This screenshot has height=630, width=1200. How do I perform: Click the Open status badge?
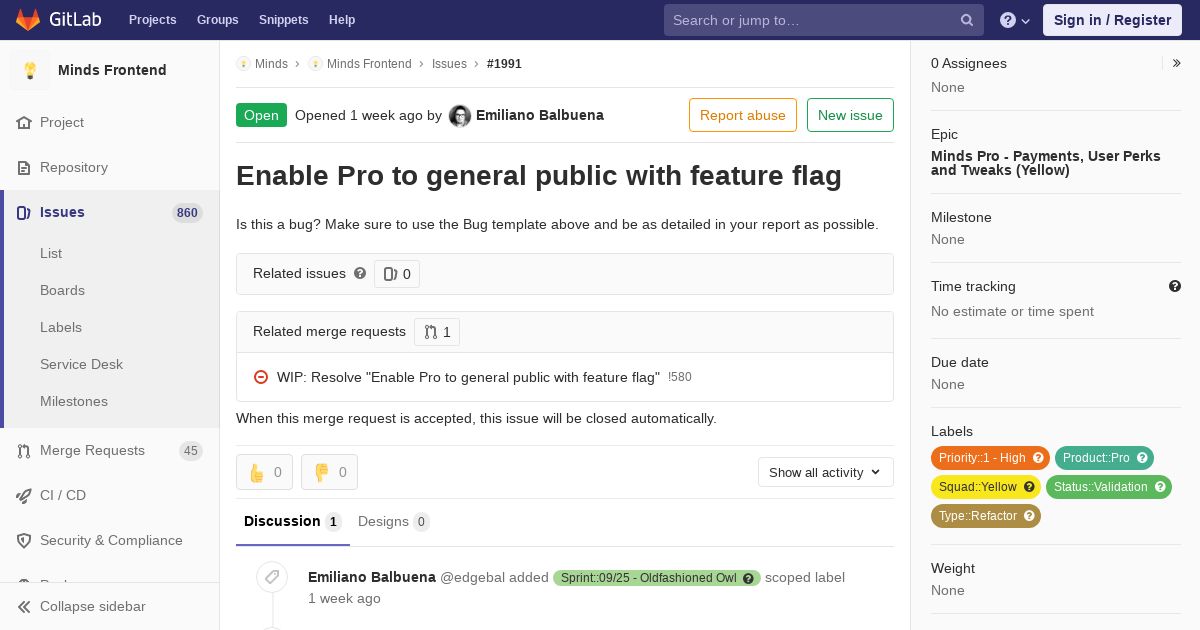coord(261,115)
